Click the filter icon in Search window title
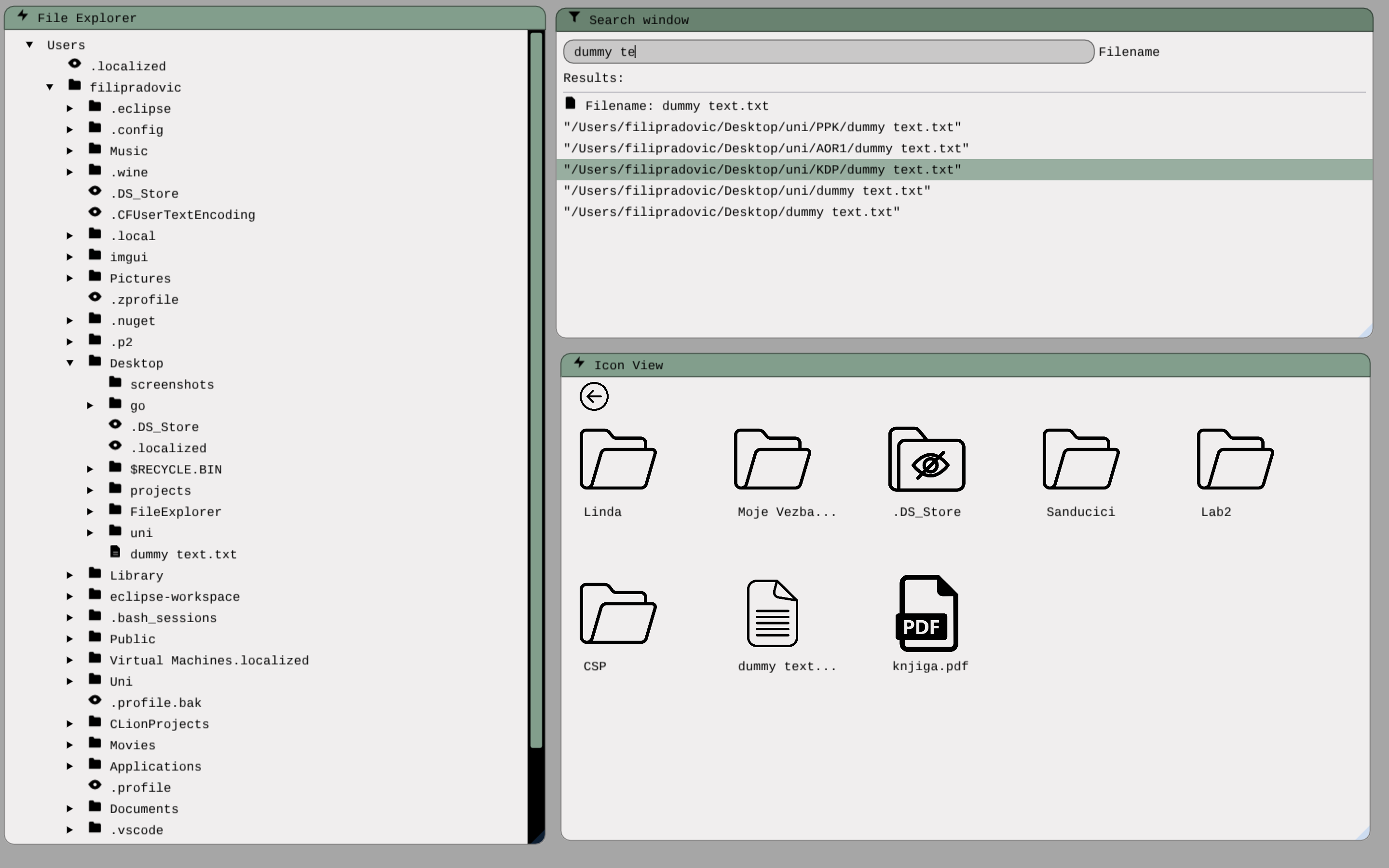The height and width of the screenshot is (868, 1389). pyautogui.click(x=574, y=18)
